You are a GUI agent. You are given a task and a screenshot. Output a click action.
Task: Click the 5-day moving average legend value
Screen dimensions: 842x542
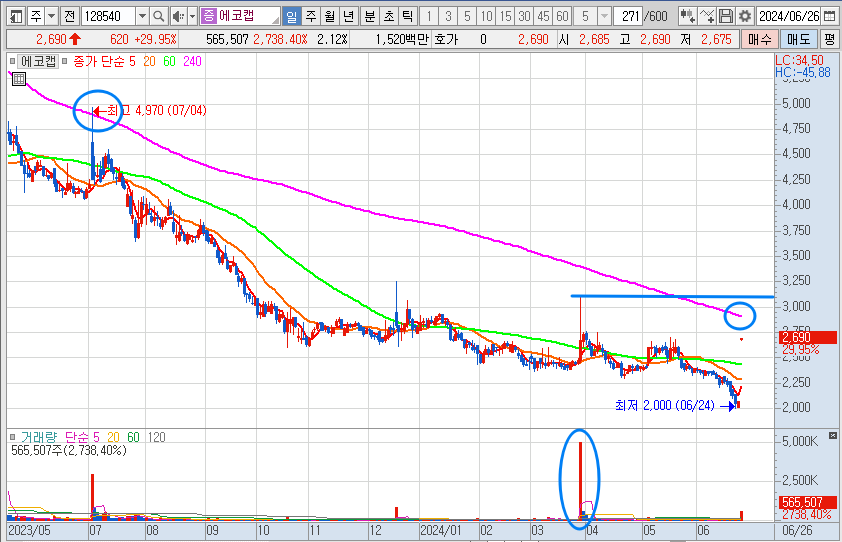[132, 62]
